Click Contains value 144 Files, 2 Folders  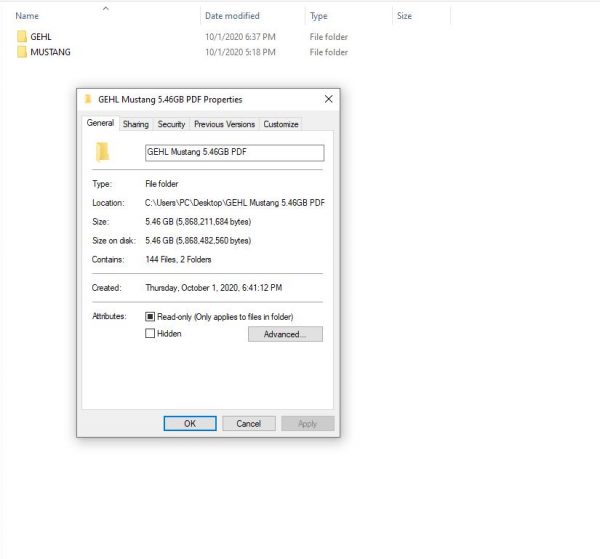click(x=178, y=259)
